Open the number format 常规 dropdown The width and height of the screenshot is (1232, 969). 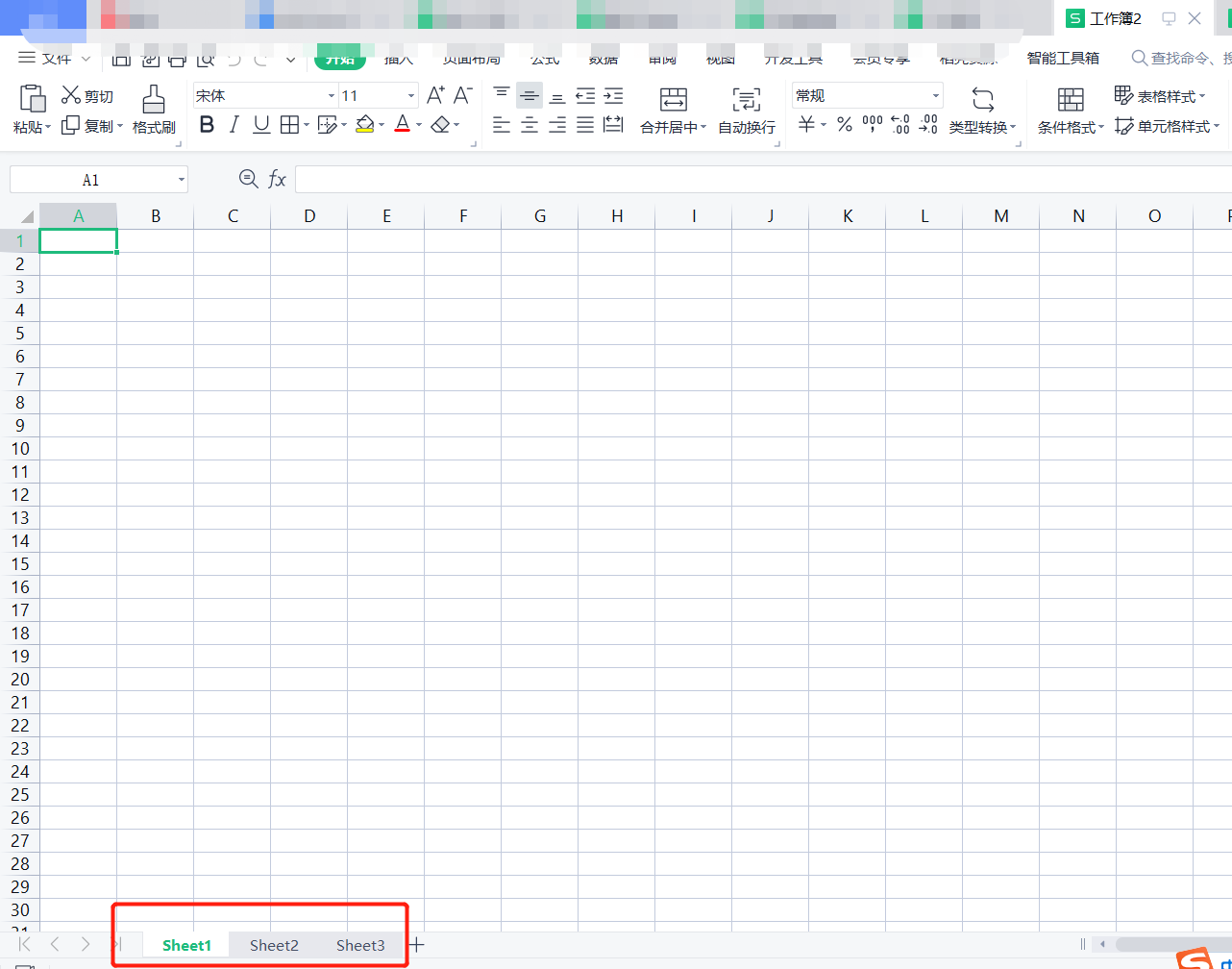(x=936, y=96)
